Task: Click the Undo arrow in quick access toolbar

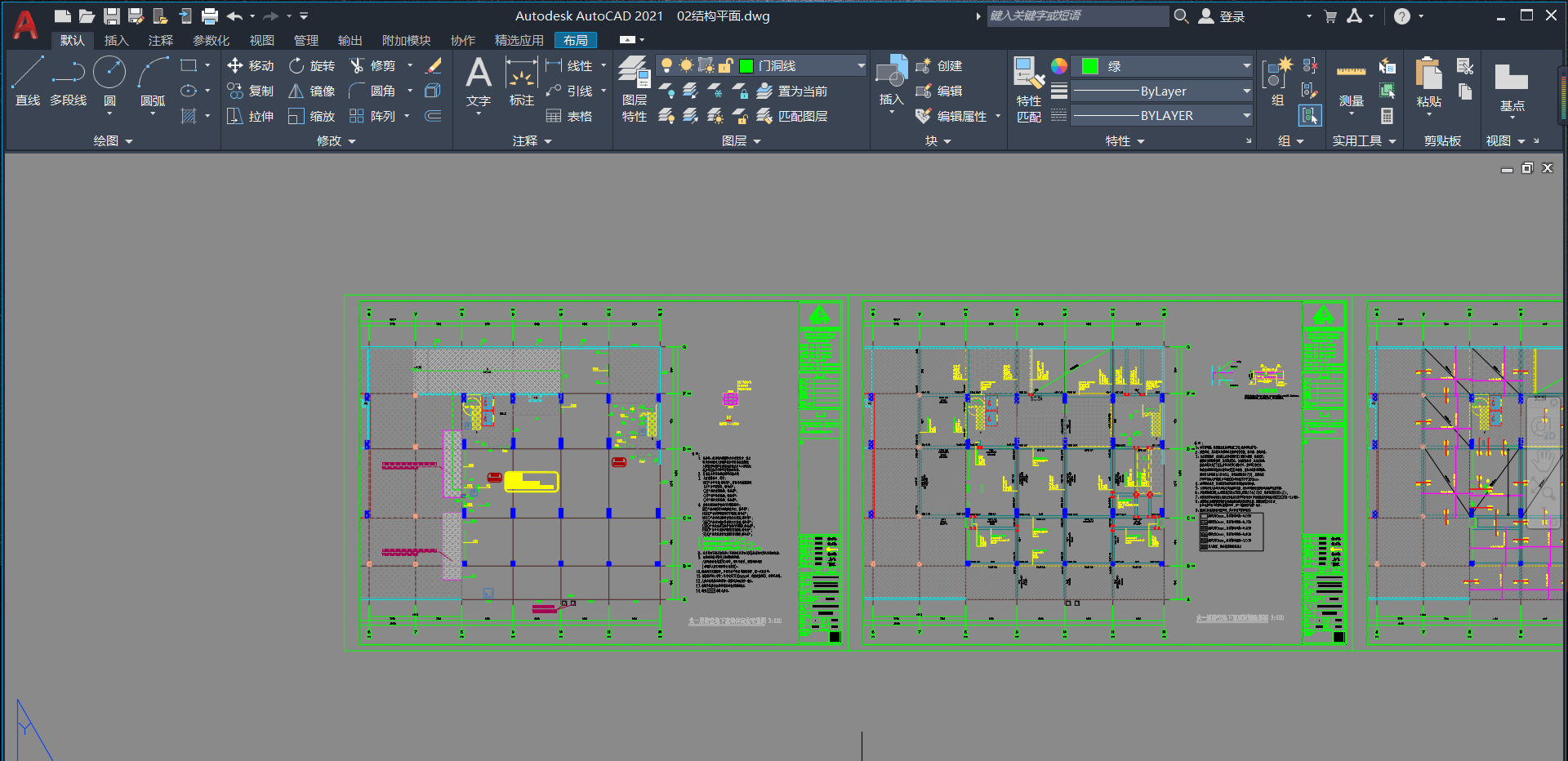Action: (x=234, y=16)
